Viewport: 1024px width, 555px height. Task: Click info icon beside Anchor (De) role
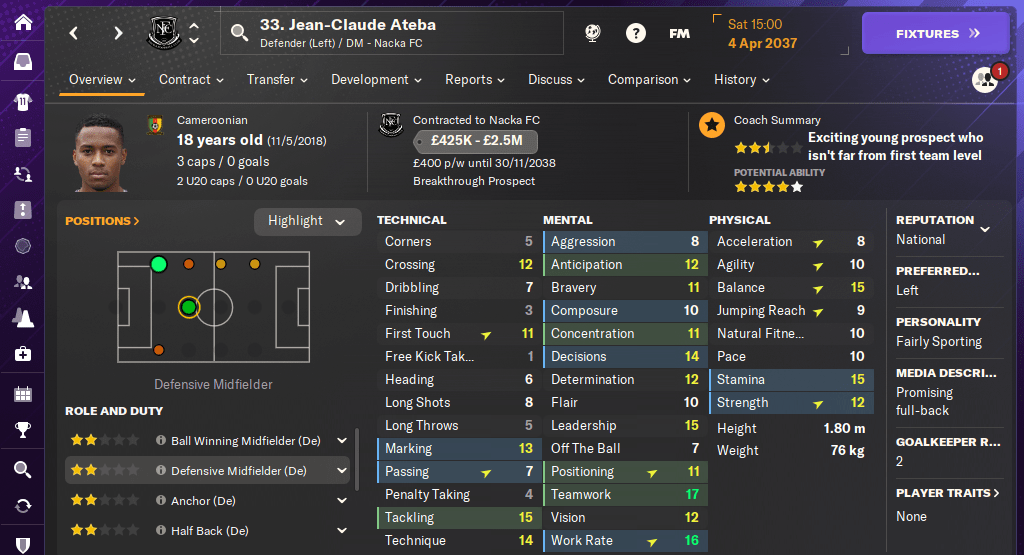[161, 501]
